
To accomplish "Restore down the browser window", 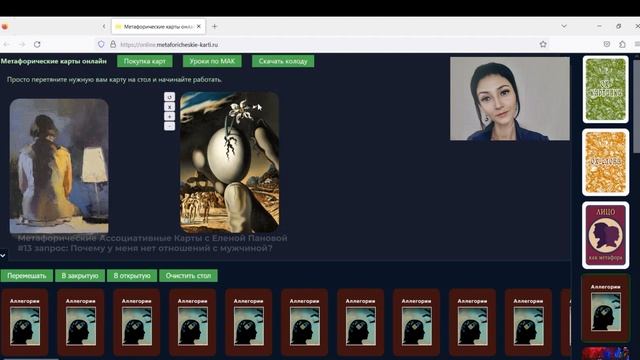I will pyautogui.click(x=618, y=26).
